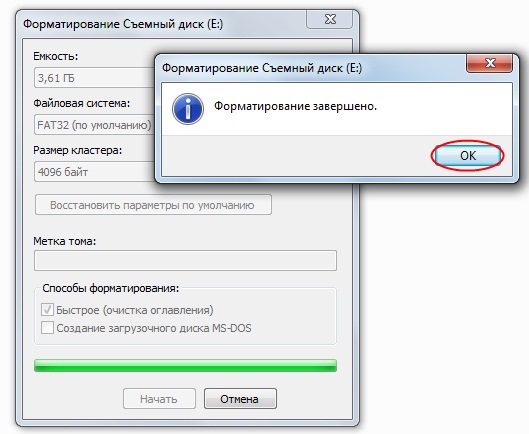Close the main format dialog window
The width and height of the screenshot is (529, 434).
[x=330, y=19]
